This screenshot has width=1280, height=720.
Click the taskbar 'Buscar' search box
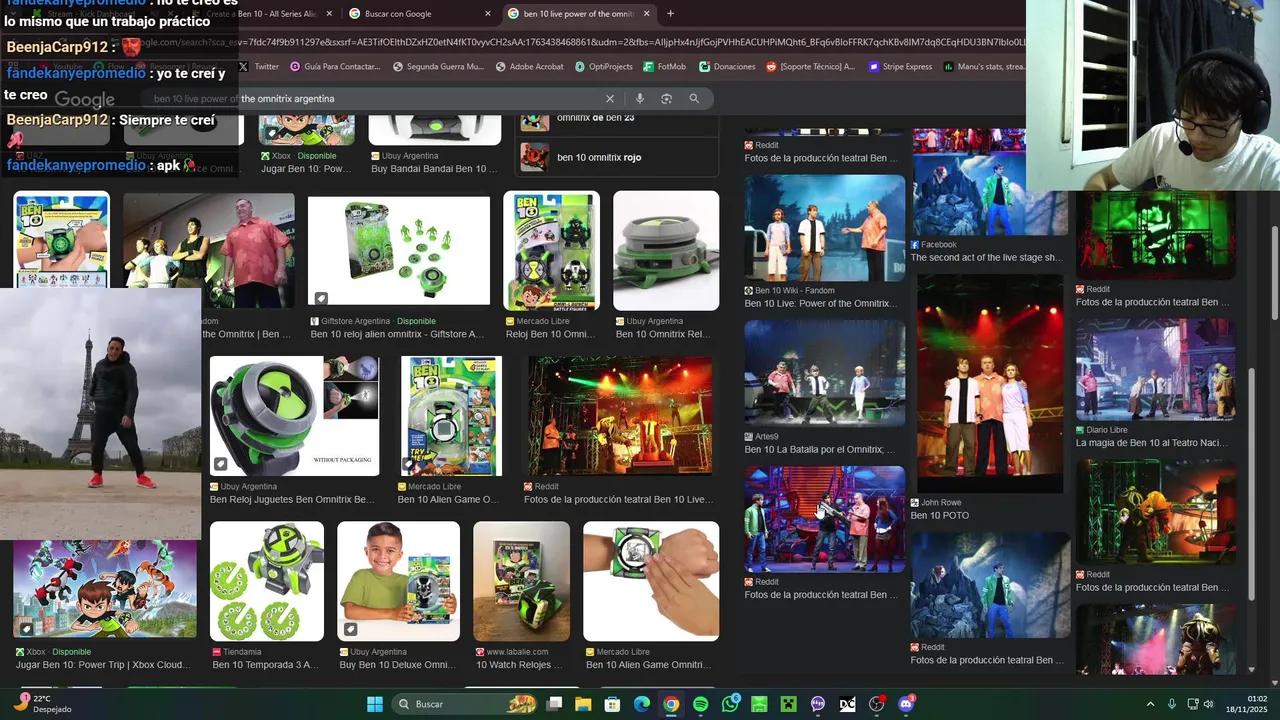(x=467, y=704)
